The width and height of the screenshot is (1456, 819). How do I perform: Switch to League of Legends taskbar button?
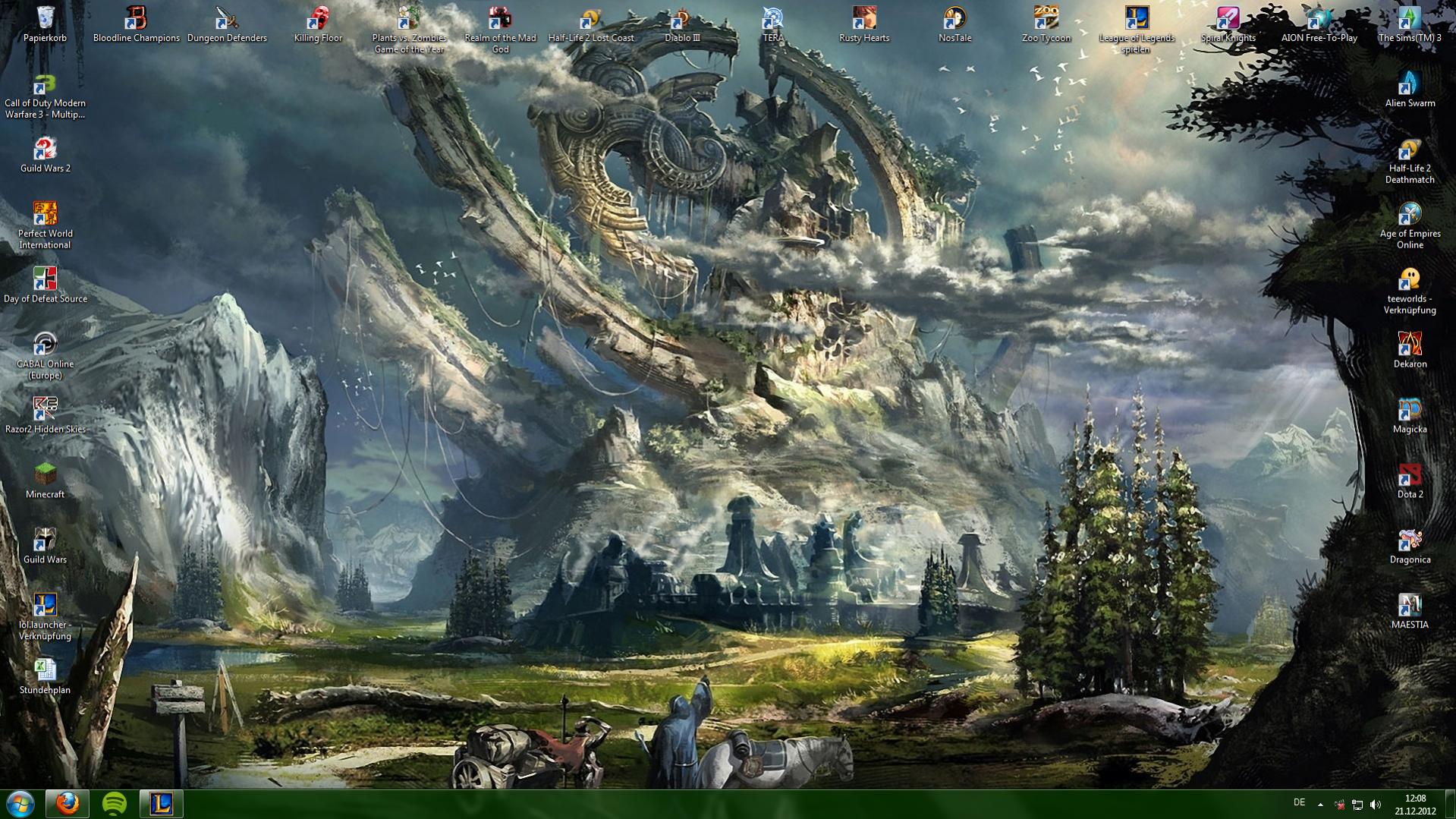point(162,804)
